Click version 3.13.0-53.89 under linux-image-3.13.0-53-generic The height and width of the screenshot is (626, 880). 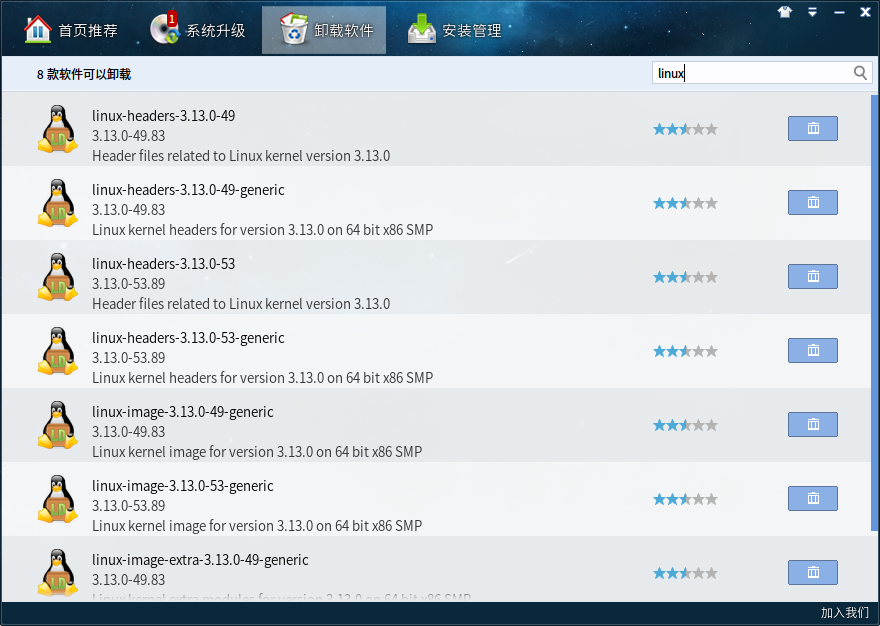pos(129,506)
